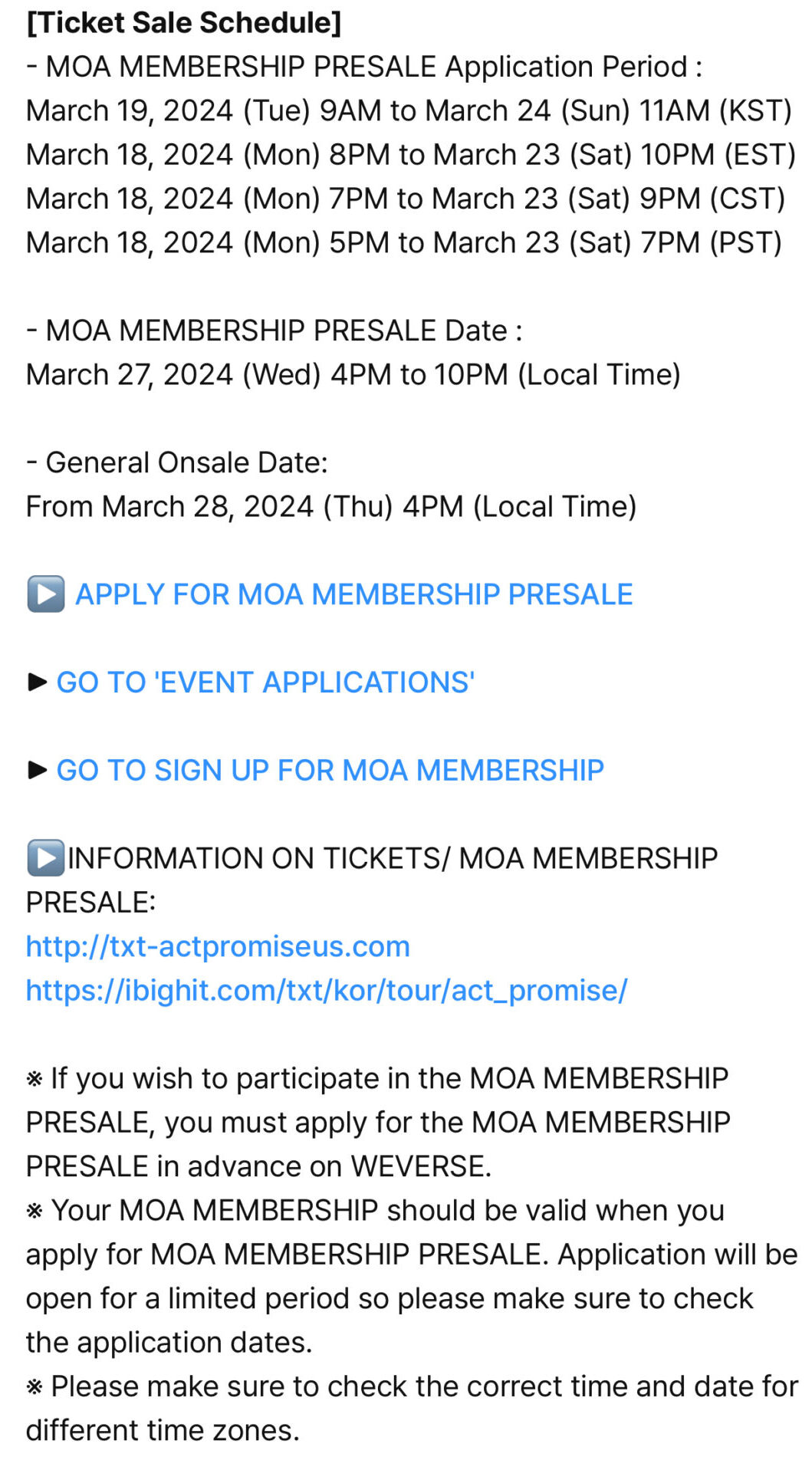Click the EST application period line
The width and height of the screenshot is (812, 1457).
410,154
